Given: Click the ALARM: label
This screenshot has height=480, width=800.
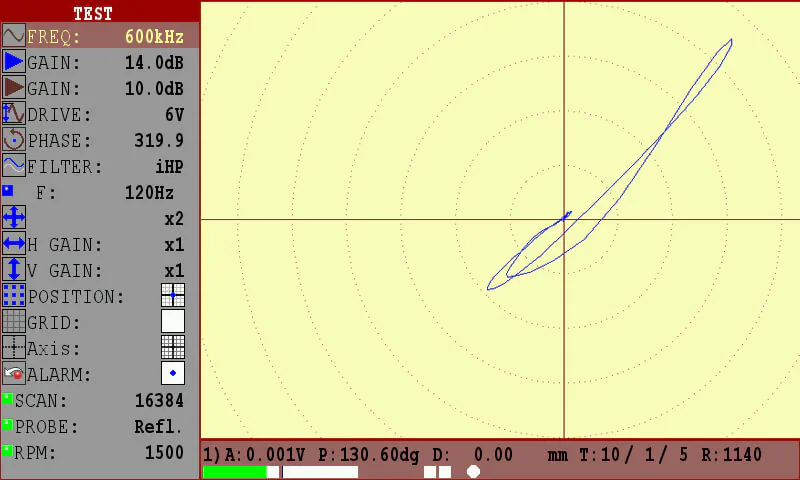Looking at the screenshot, I should point(59,375).
